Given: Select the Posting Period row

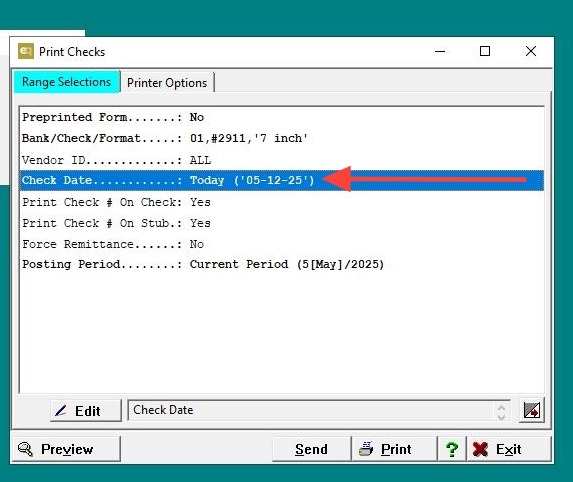Looking at the screenshot, I should [x=282, y=264].
